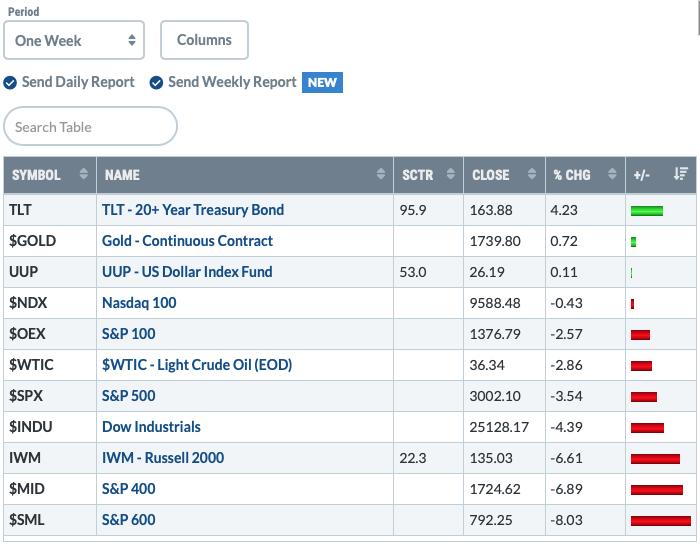Select the UUP symbol cell
This screenshot has width=700, height=545.
tap(50, 272)
